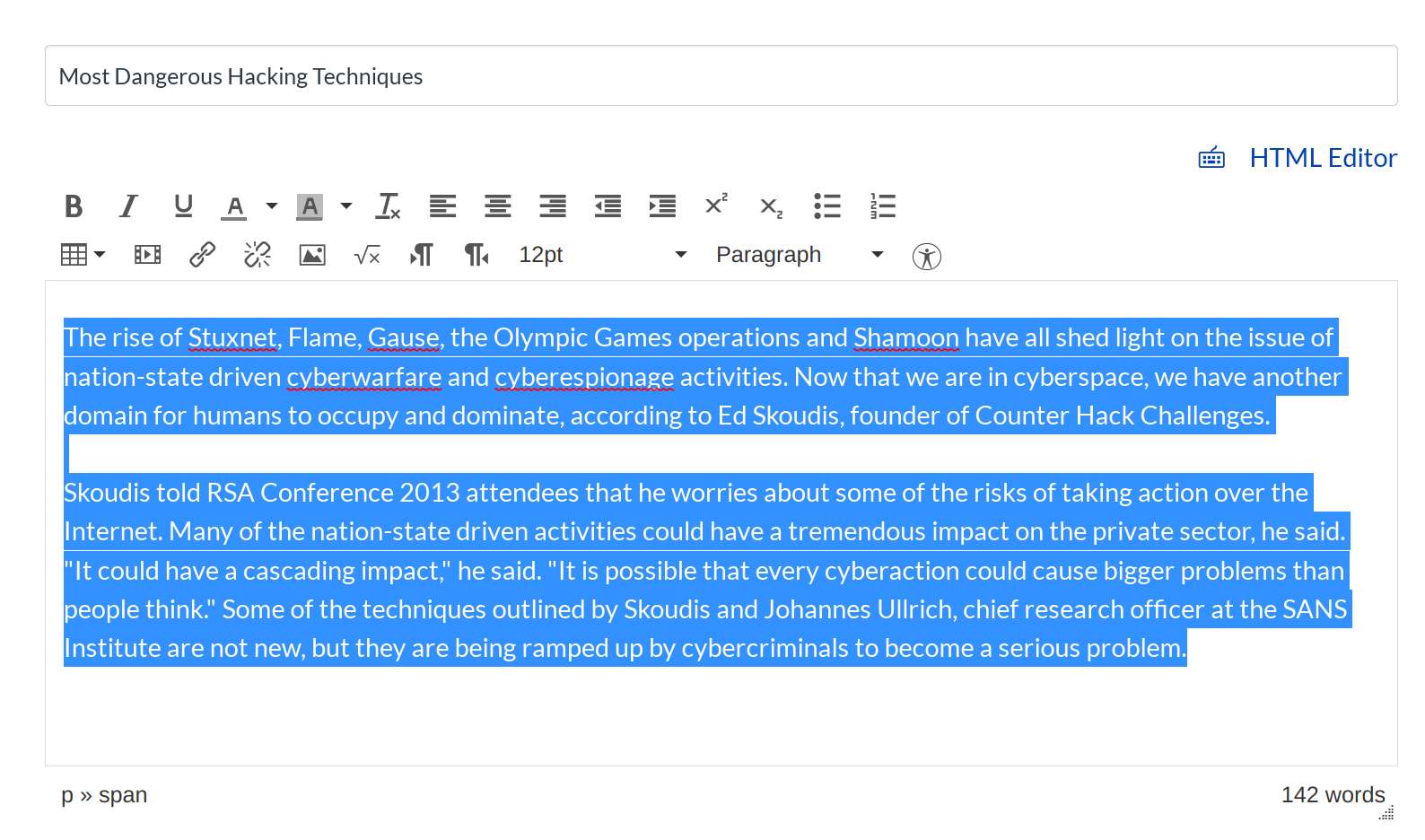Center align the selected paragraphs
This screenshot has width=1425, height=840.
pyautogui.click(x=498, y=206)
